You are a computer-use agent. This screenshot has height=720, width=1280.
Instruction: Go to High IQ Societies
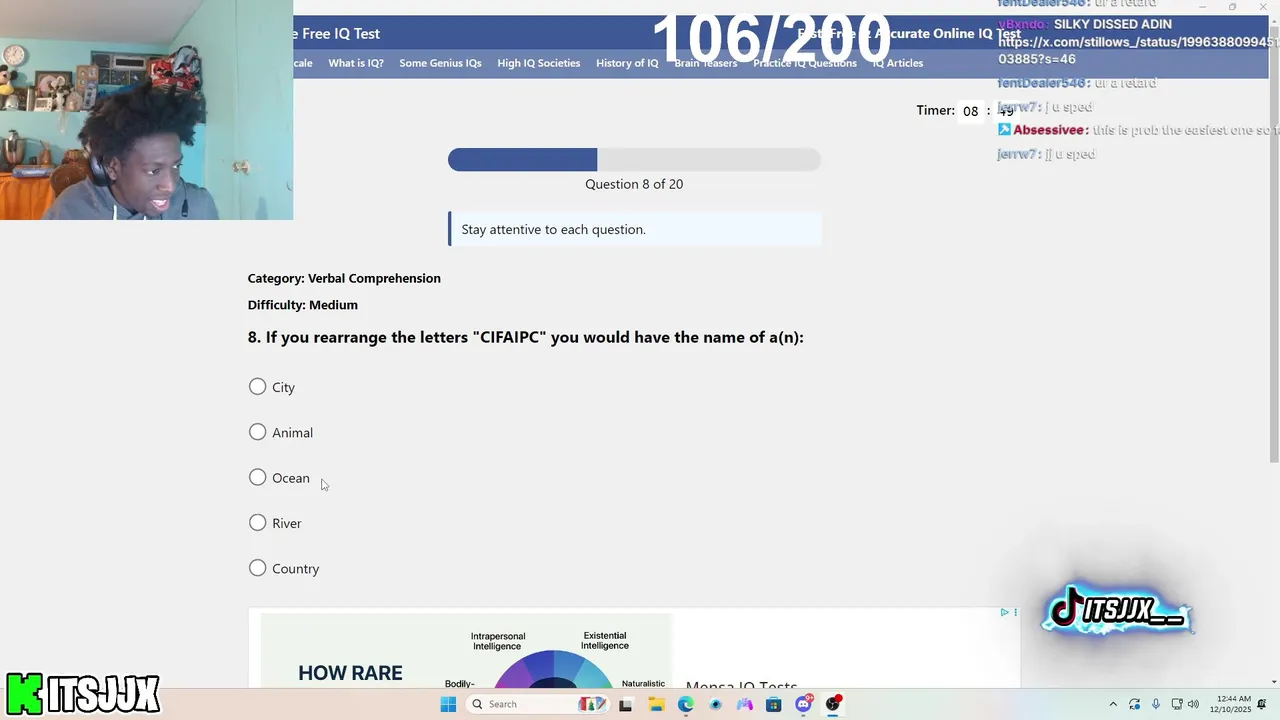click(538, 63)
